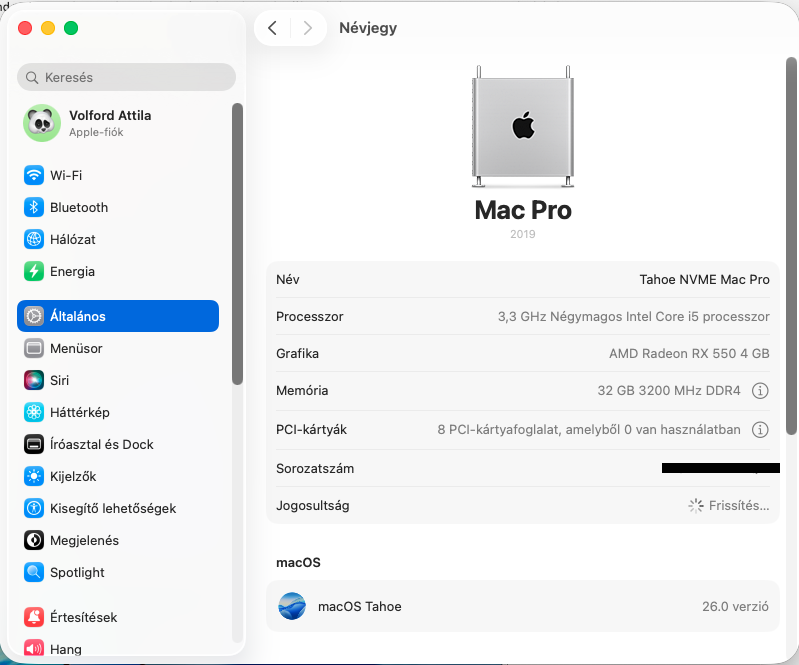
Task: Select Energia label in sidebar
Action: 72,272
